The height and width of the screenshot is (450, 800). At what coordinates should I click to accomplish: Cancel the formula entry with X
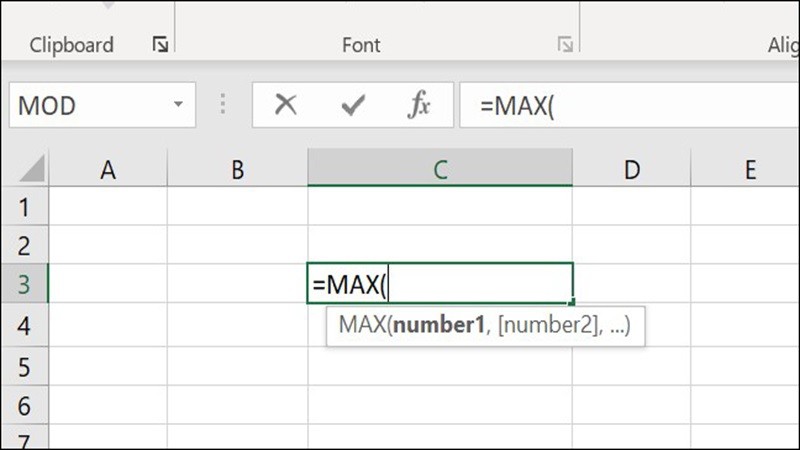(x=286, y=105)
